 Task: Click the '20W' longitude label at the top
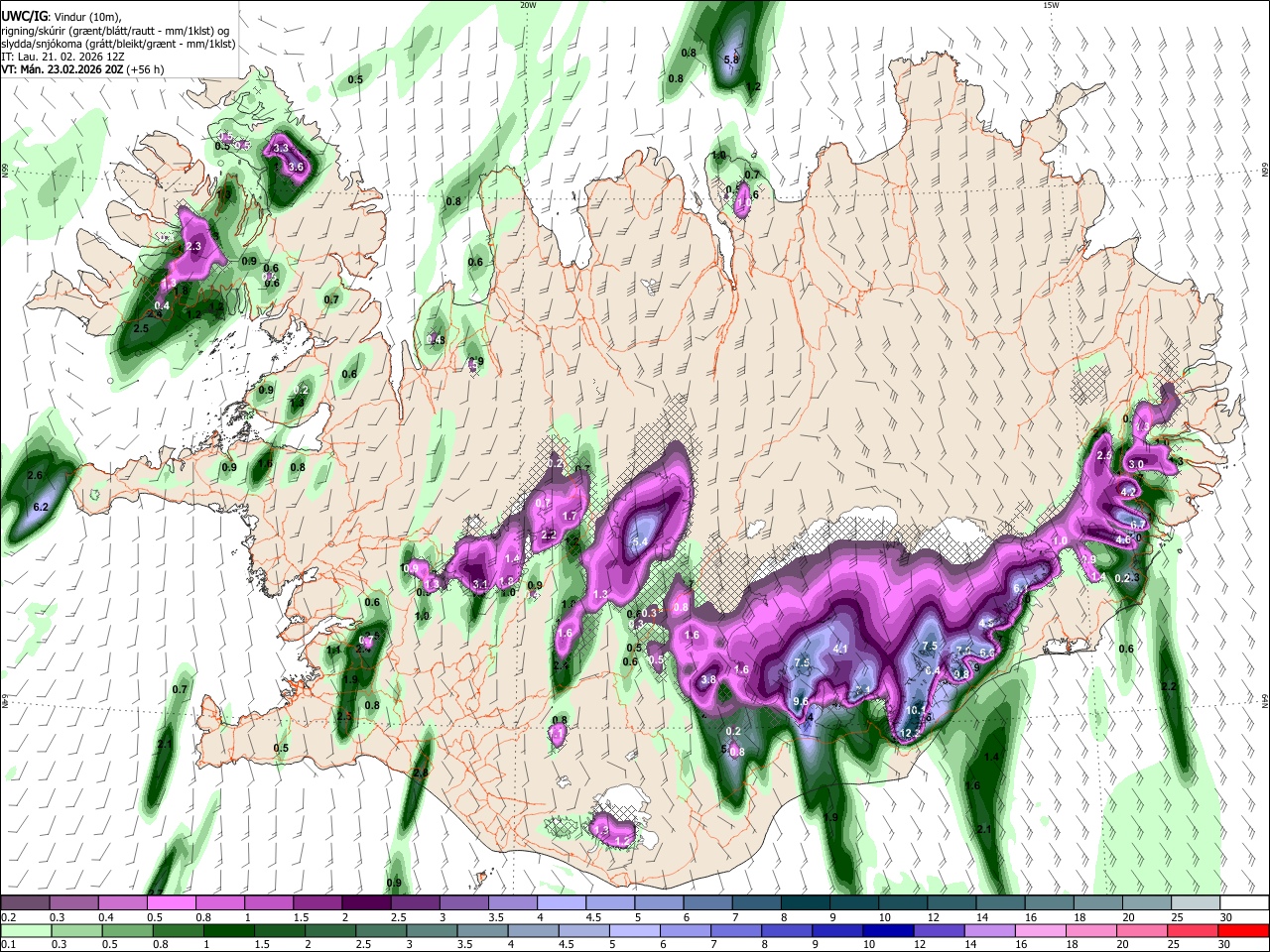pyautogui.click(x=529, y=5)
